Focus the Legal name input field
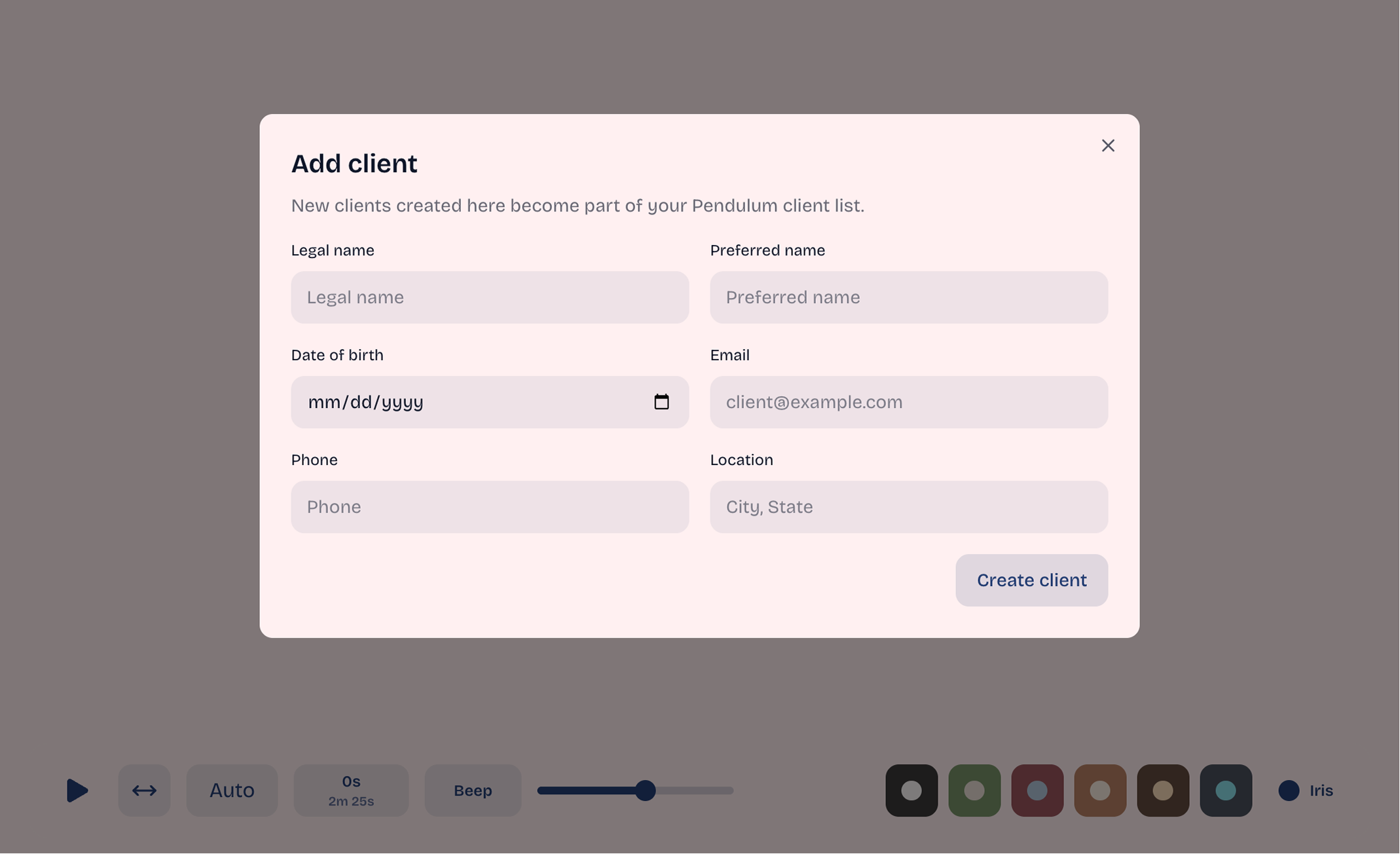The image size is (1400, 854). click(x=490, y=297)
